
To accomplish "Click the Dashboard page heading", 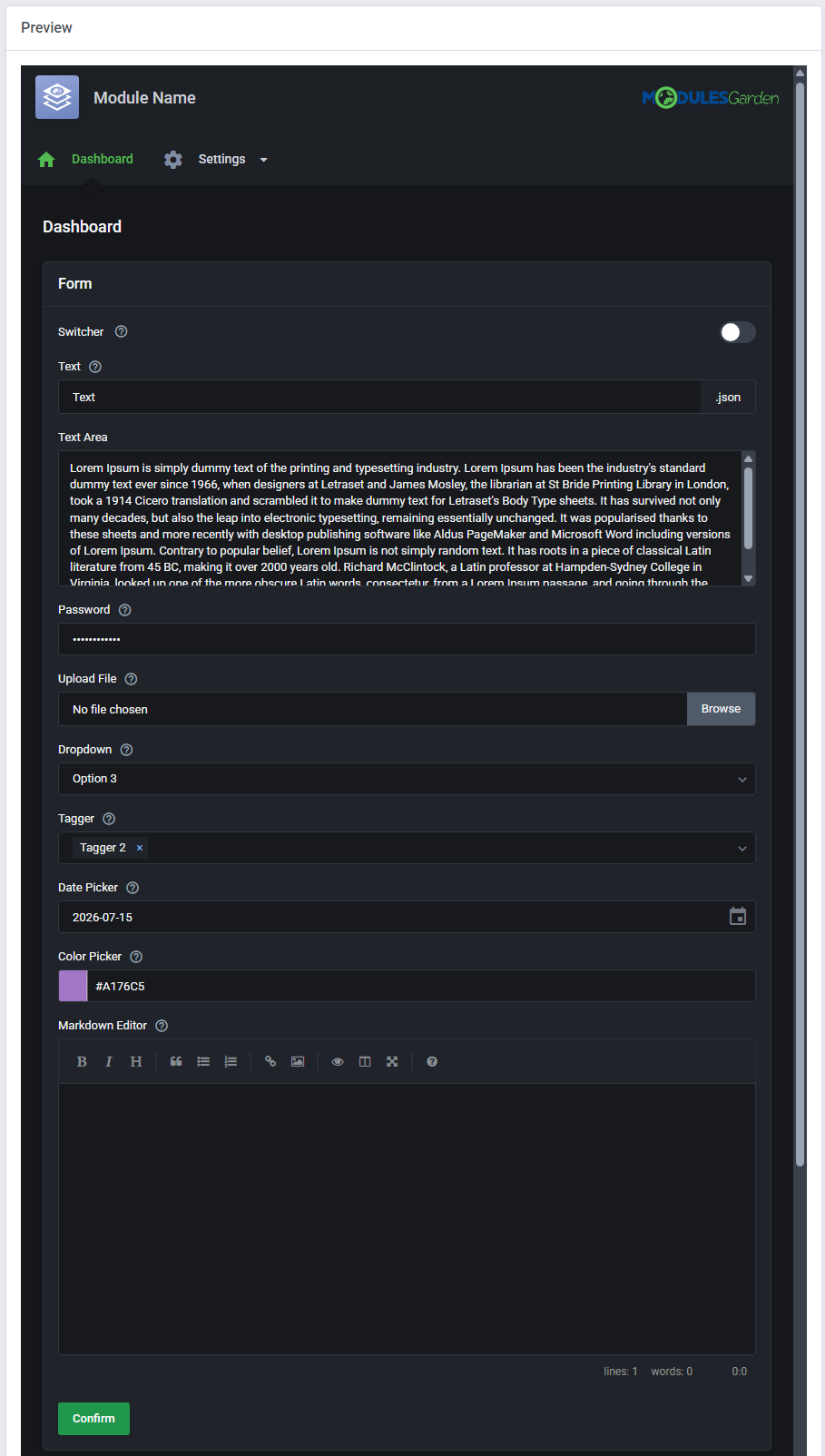I will tap(82, 227).
